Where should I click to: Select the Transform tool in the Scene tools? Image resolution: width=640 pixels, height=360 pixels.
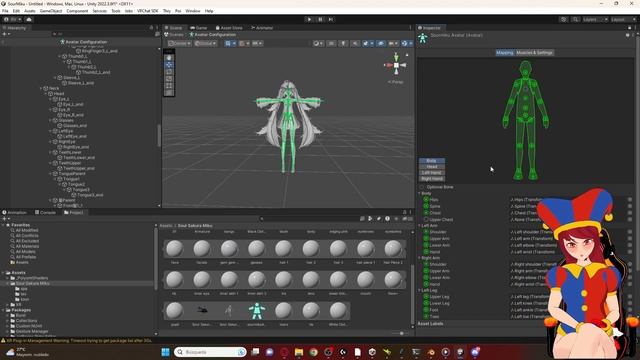(169, 93)
